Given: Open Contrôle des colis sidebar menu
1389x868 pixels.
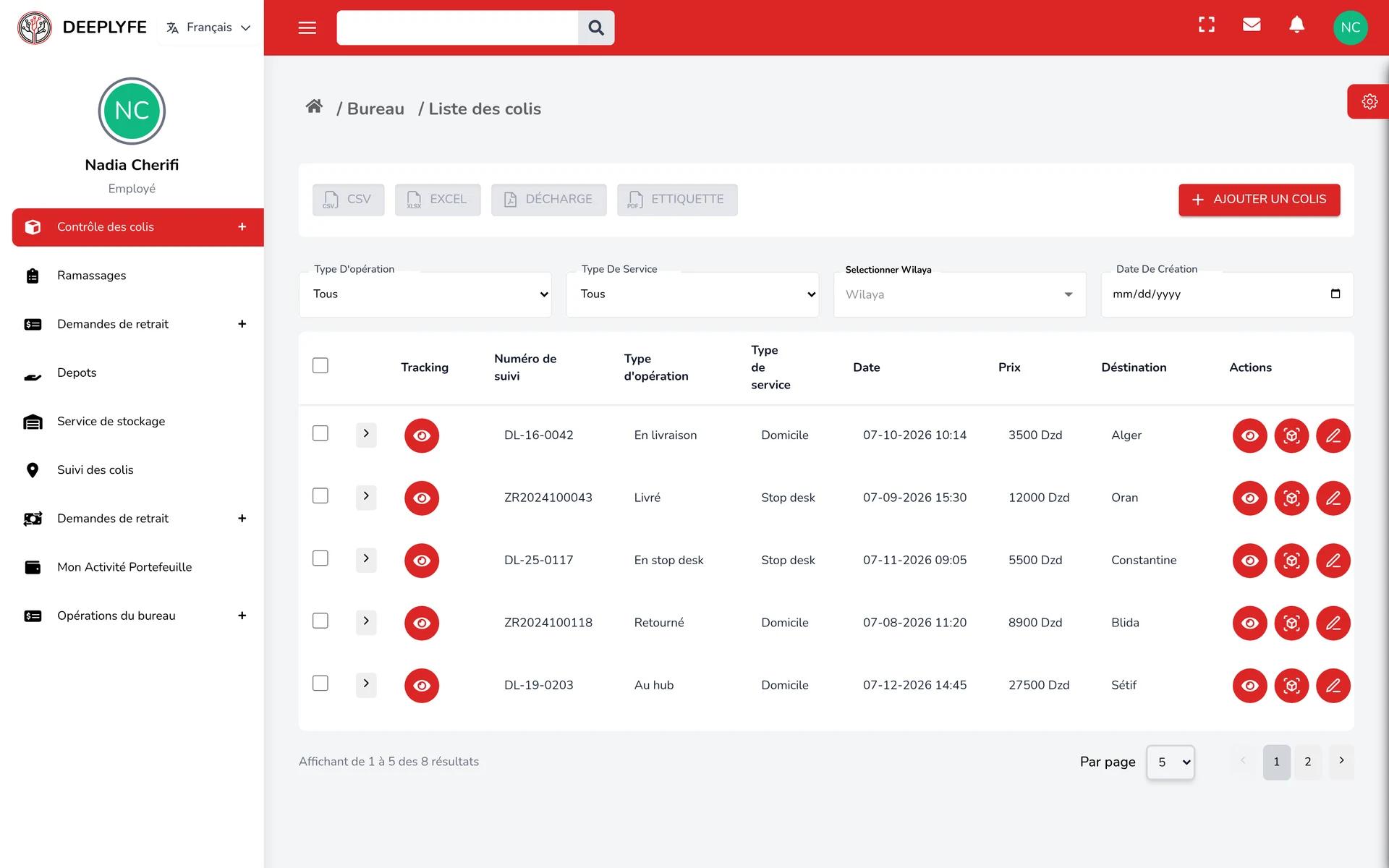Looking at the screenshot, I should click(x=137, y=227).
